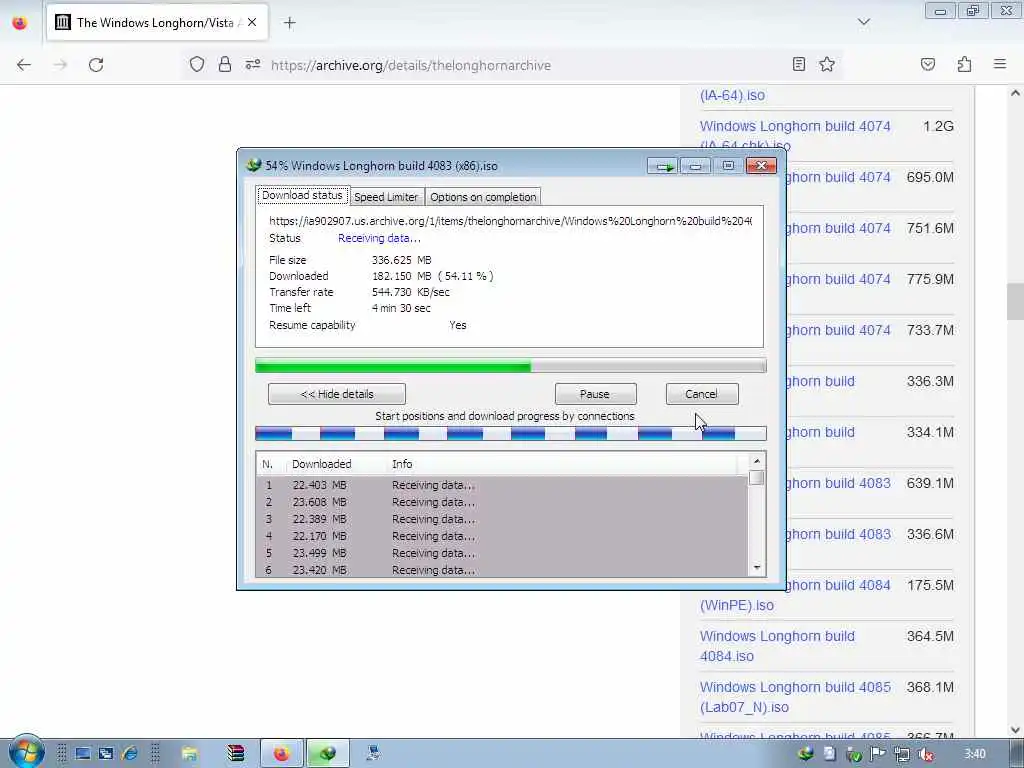Open Windows Longhorn build 4084.iso link
1024x768 pixels.
[x=777, y=646]
